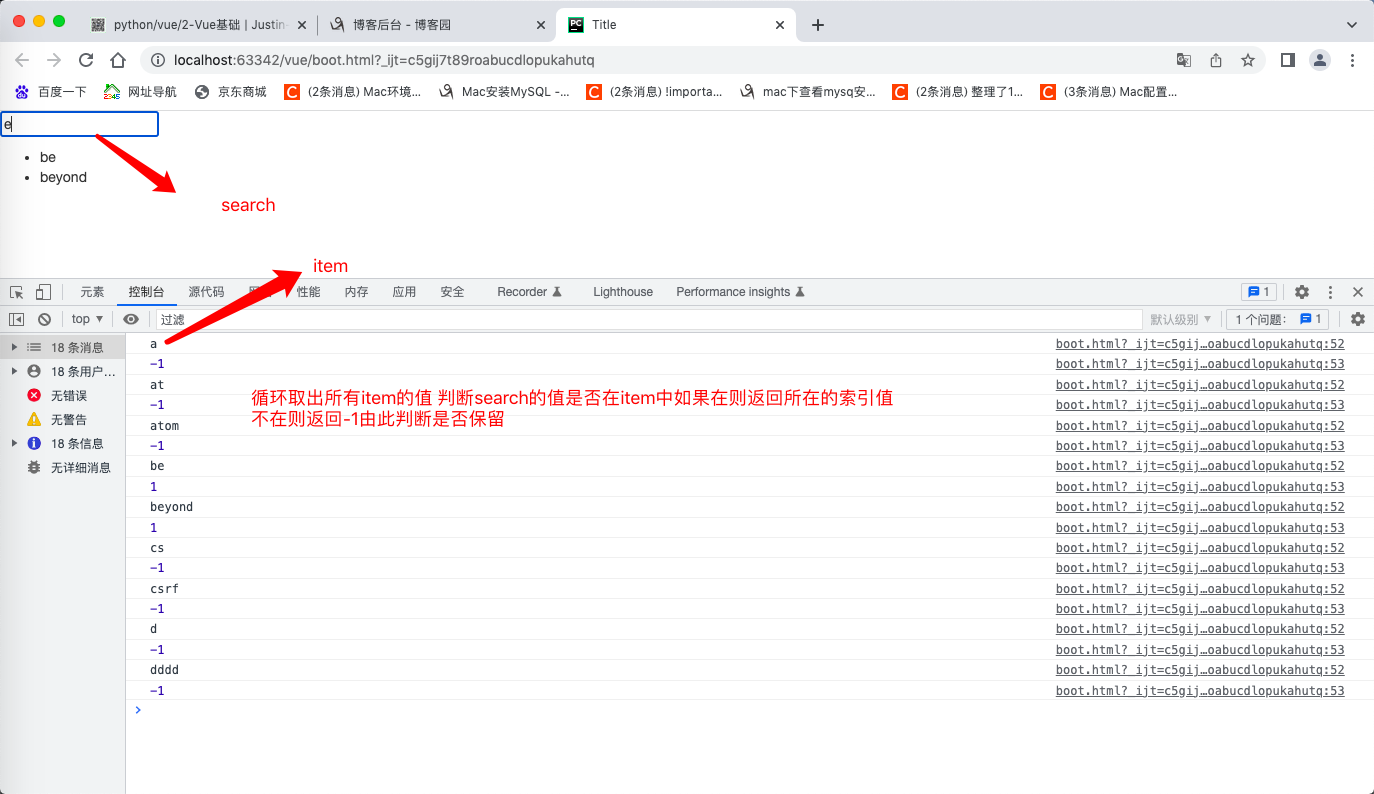The height and width of the screenshot is (794, 1374).
Task: Open a new browser tab
Action: (818, 25)
